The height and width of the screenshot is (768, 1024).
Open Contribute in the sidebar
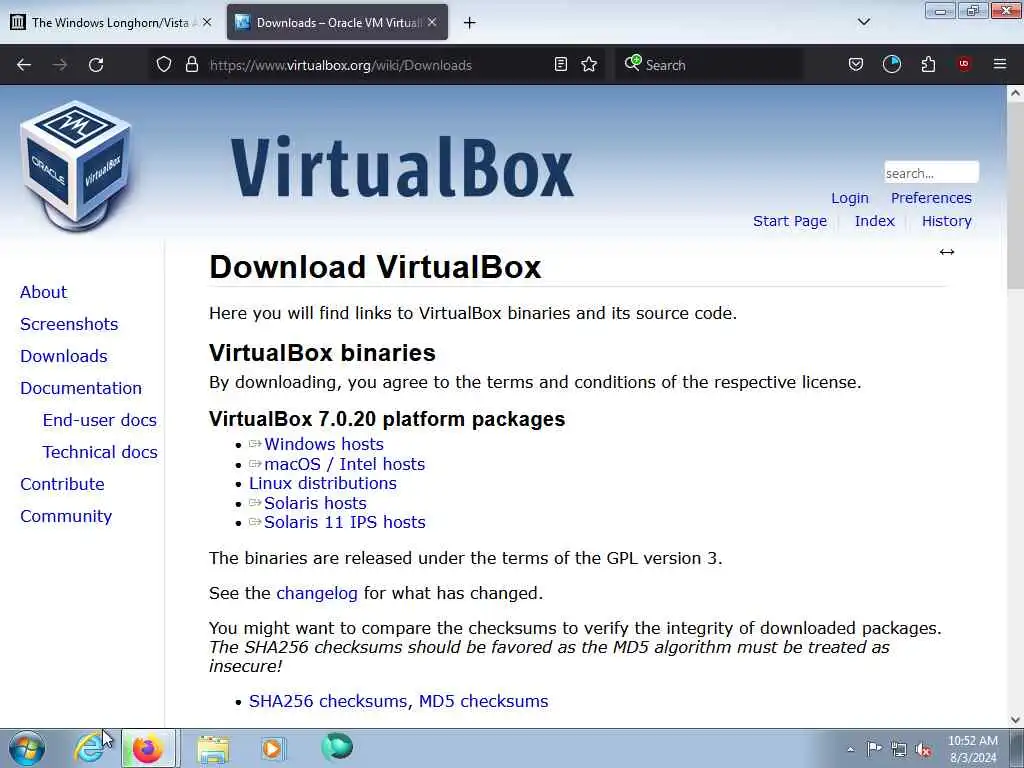click(x=62, y=484)
